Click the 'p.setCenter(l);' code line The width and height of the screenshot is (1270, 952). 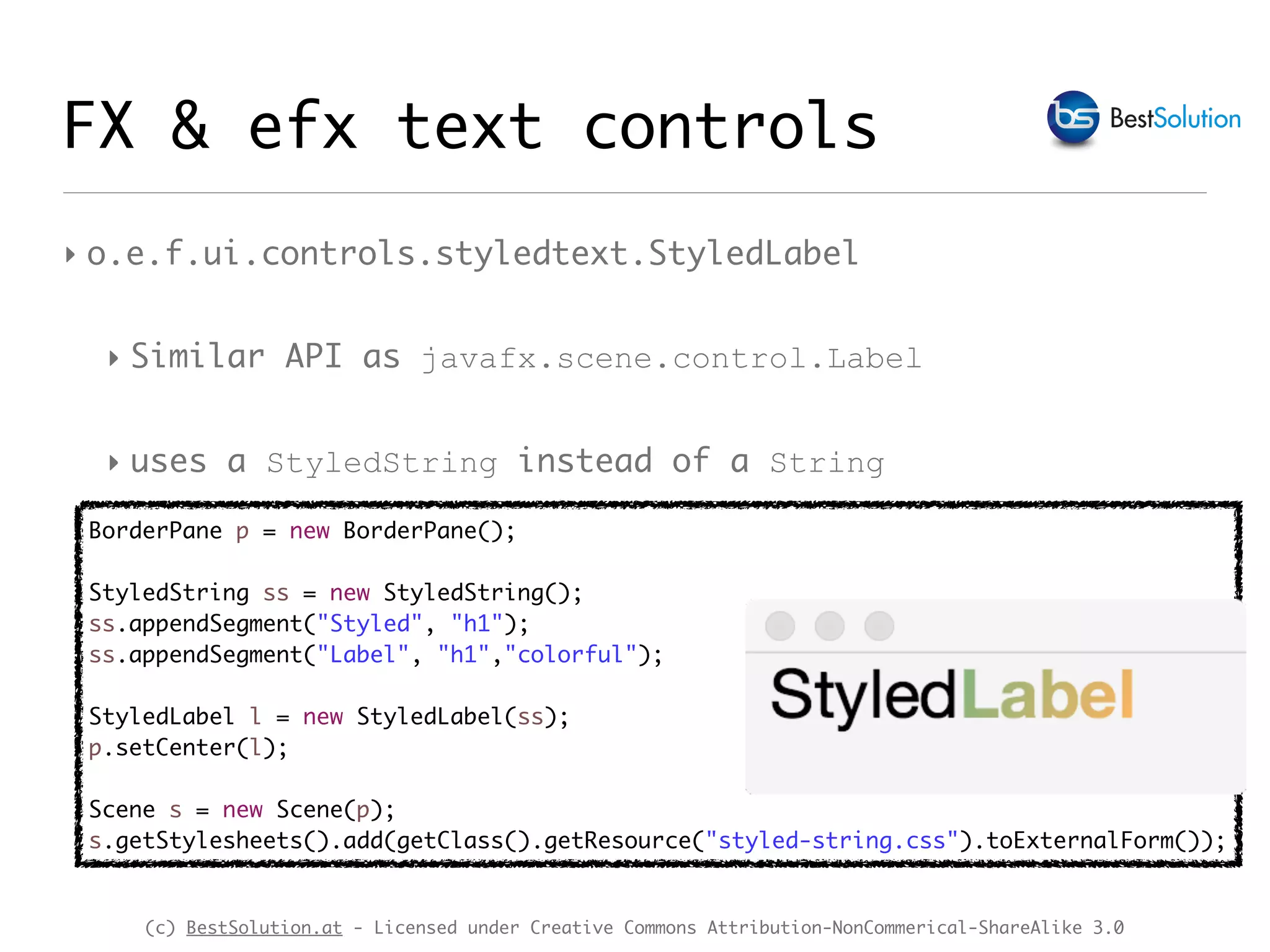(x=188, y=748)
